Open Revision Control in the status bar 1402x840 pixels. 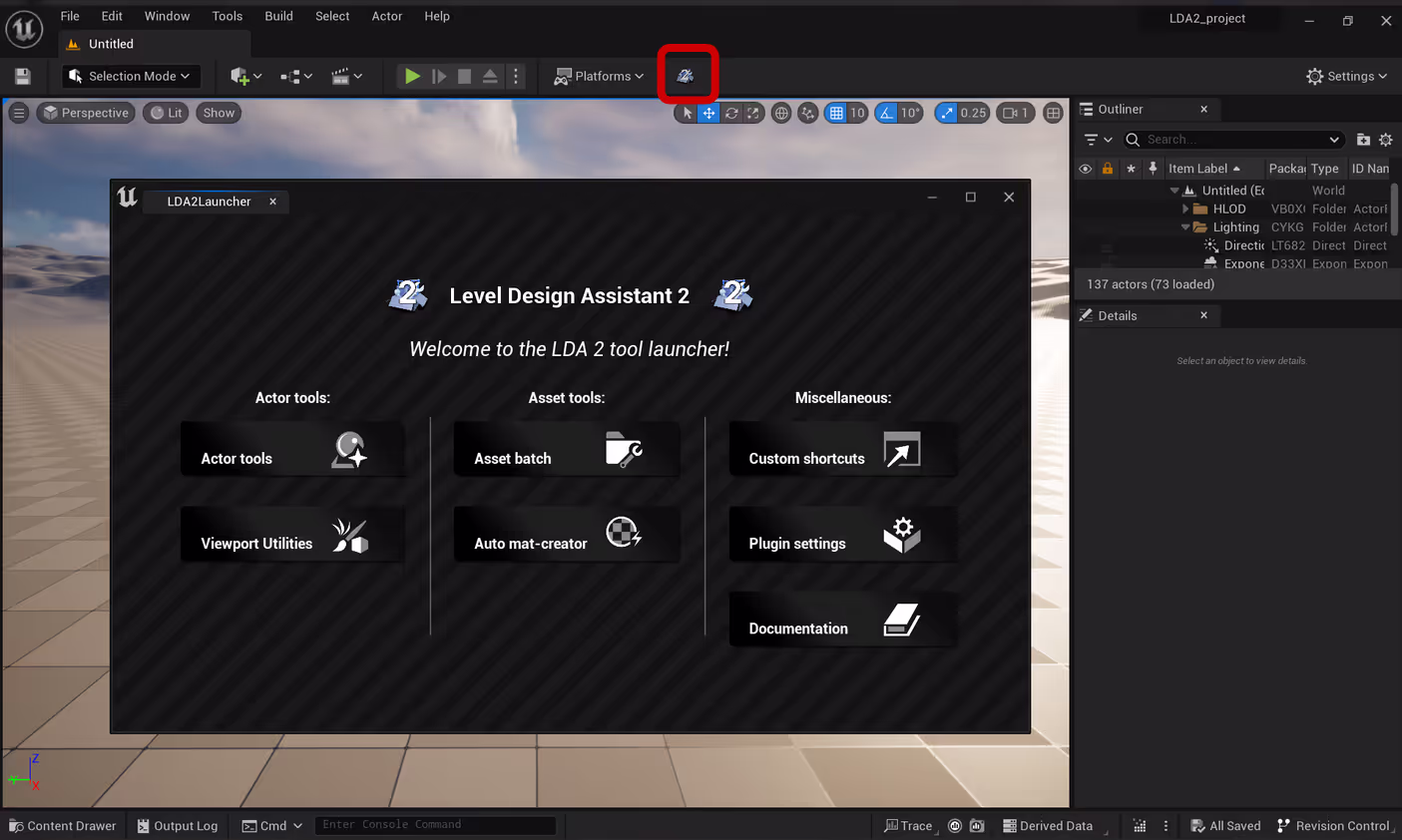[x=1333, y=826]
